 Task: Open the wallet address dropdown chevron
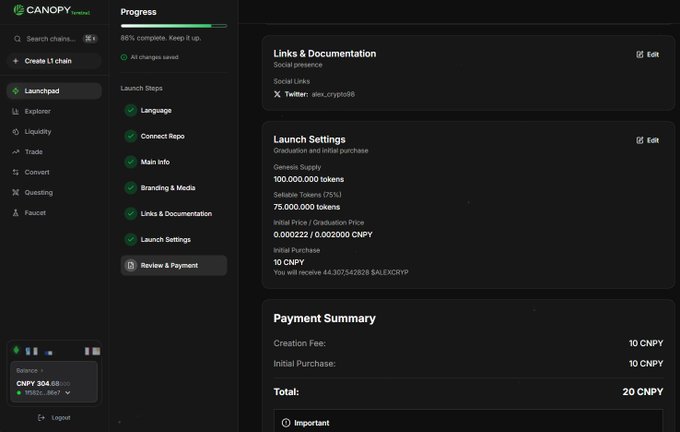[68, 393]
